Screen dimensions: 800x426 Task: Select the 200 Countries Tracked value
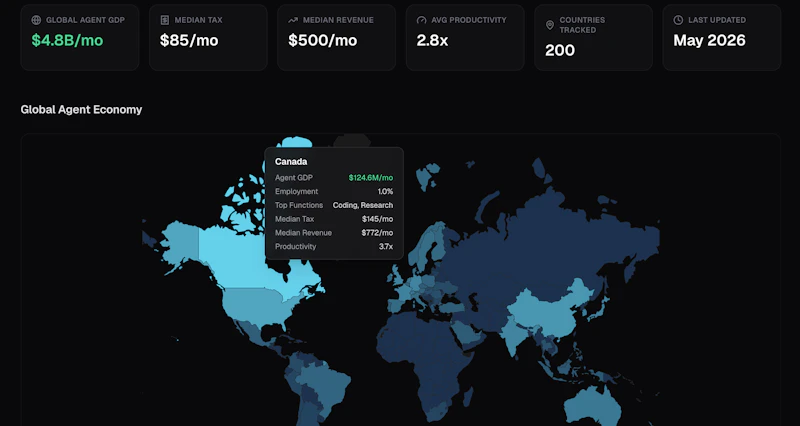tap(560, 50)
